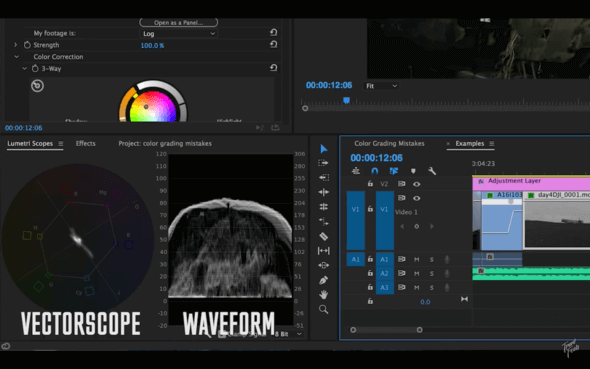Switch to the Lumetri Scopes tab
Screen dimensions: 590x369
[30, 143]
